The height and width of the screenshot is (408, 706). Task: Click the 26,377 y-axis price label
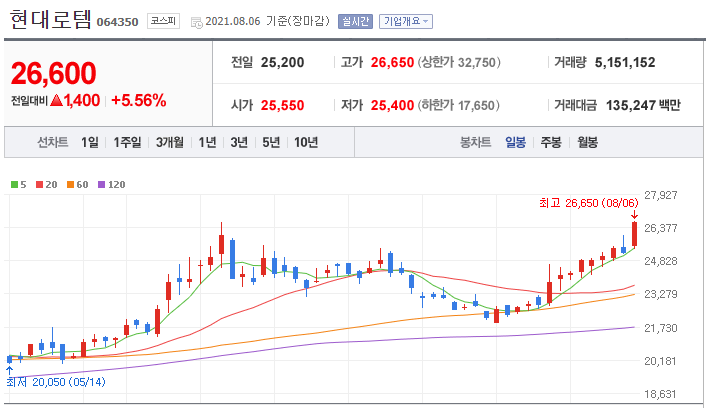pyautogui.click(x=661, y=228)
